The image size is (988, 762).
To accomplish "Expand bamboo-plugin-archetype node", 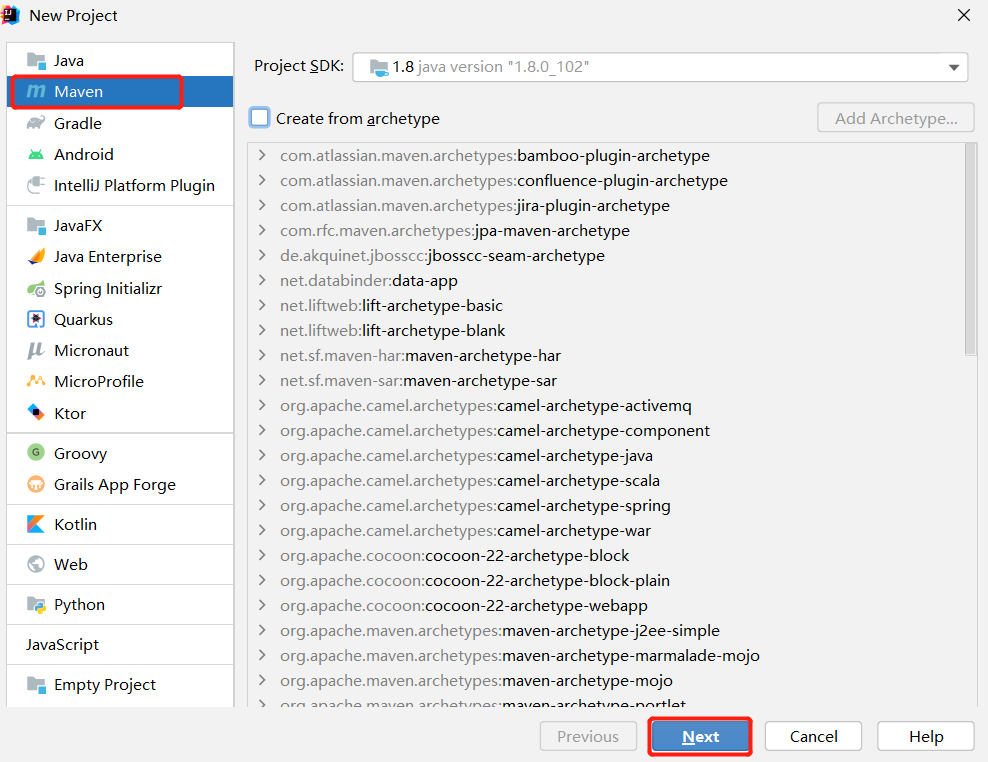I will (x=262, y=155).
